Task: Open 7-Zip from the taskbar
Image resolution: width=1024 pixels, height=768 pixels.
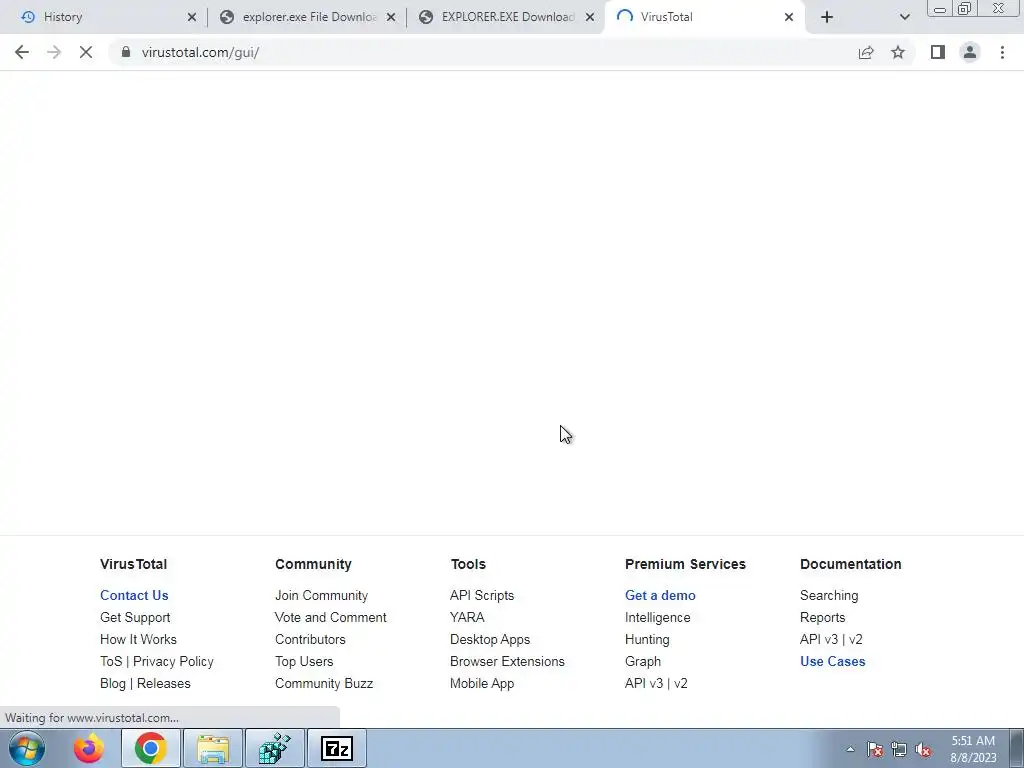Action: click(x=337, y=748)
